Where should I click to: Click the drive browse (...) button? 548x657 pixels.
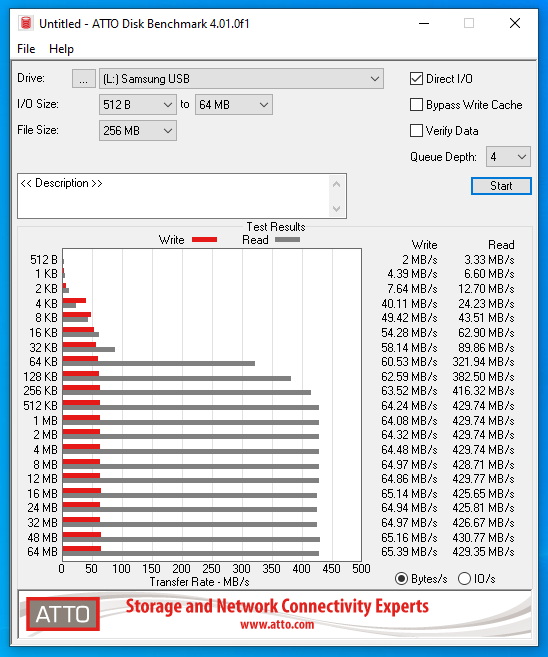tap(84, 79)
